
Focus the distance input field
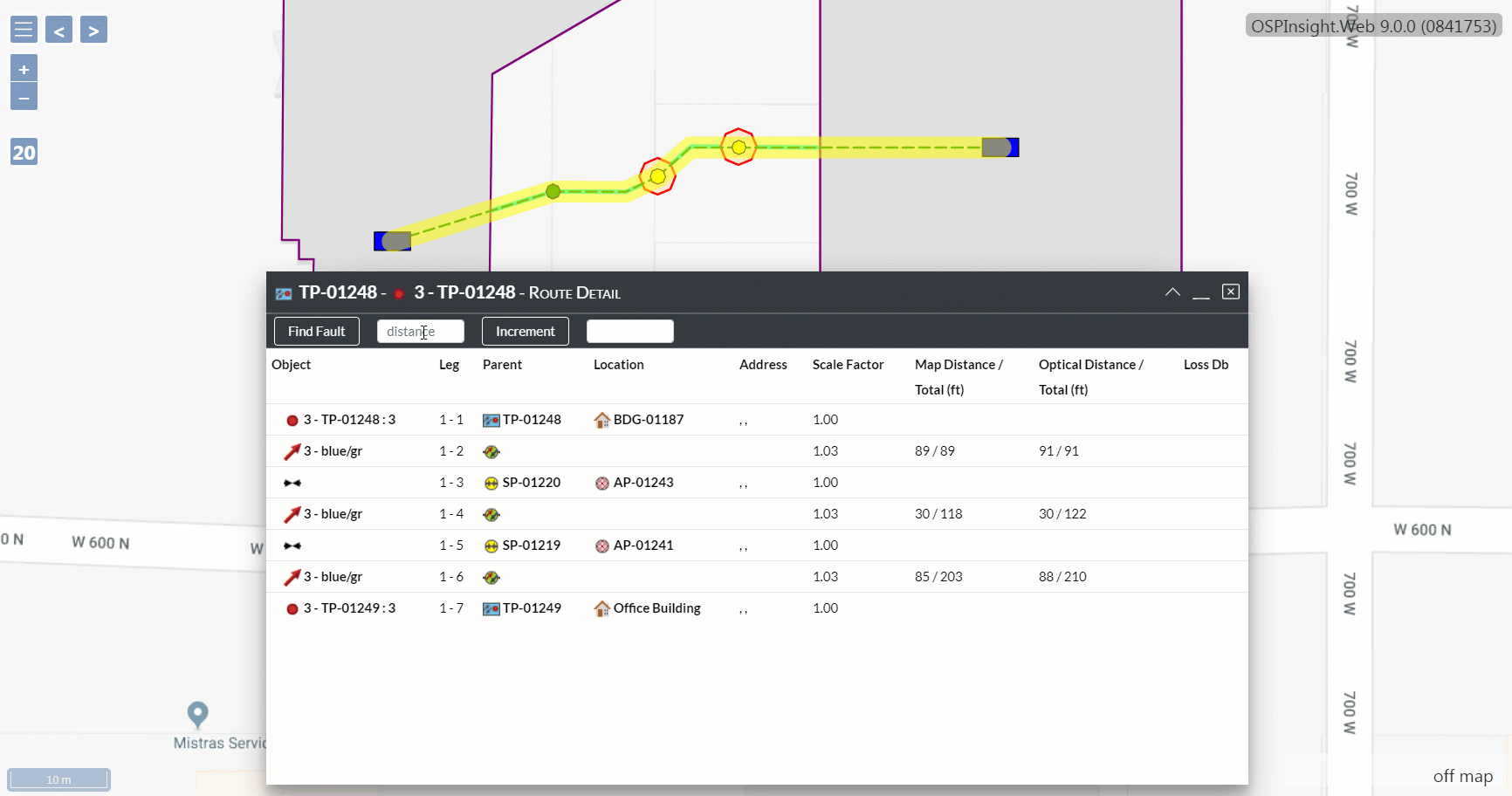pos(420,332)
